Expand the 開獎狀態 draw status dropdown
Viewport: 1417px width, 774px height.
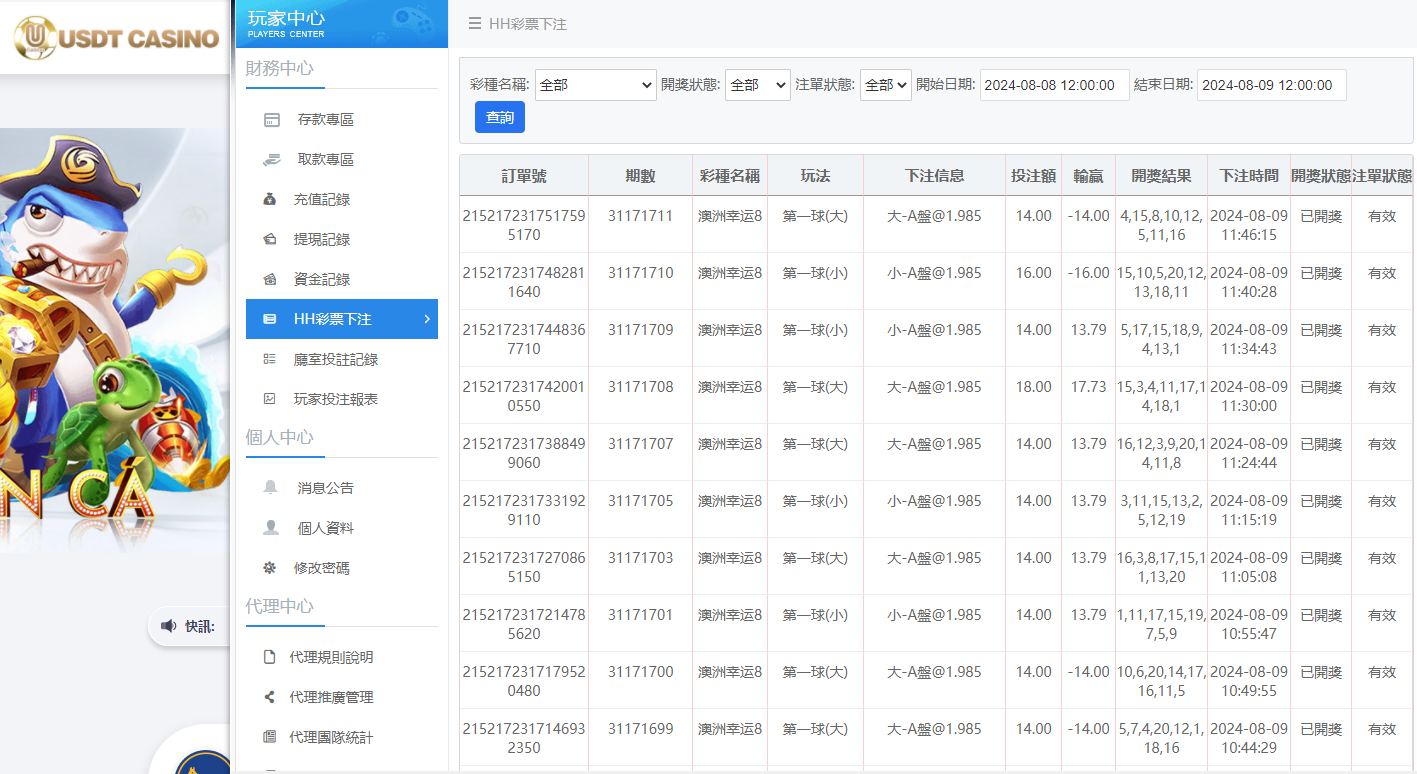(x=757, y=85)
